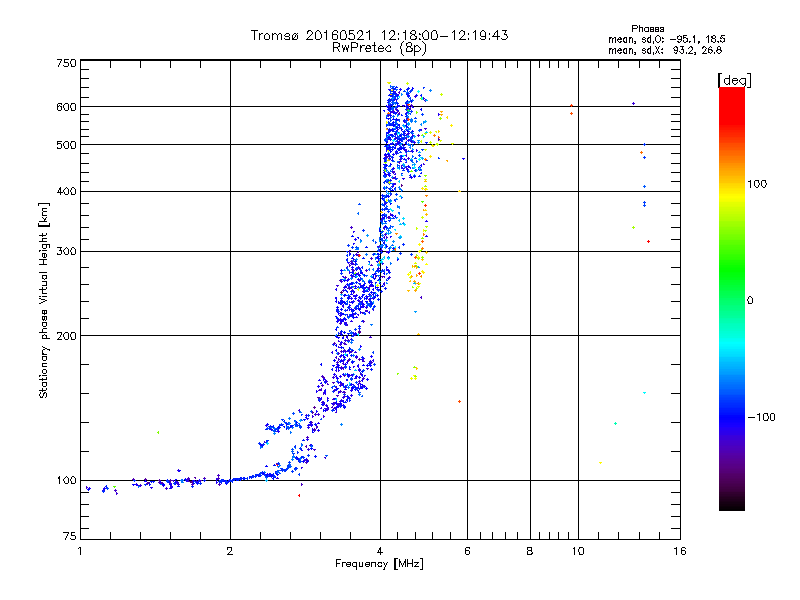Click the '750' y-axis tick label
This screenshot has height=600, width=800.
pyautogui.click(x=66, y=63)
